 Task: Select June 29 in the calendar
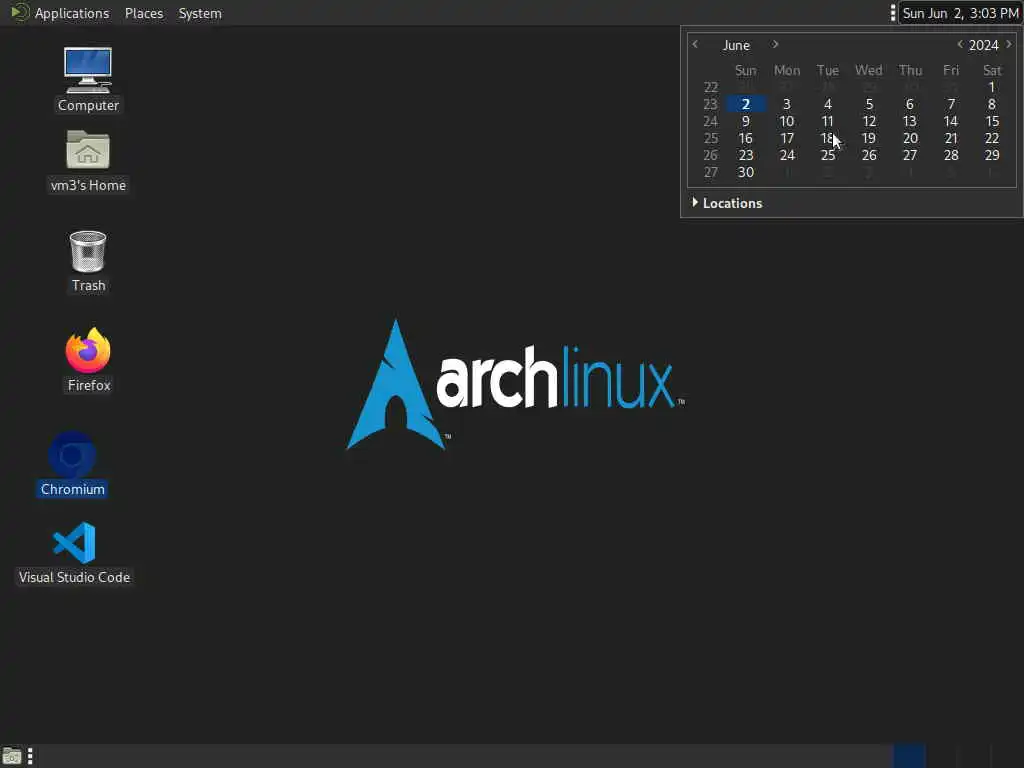click(x=992, y=155)
